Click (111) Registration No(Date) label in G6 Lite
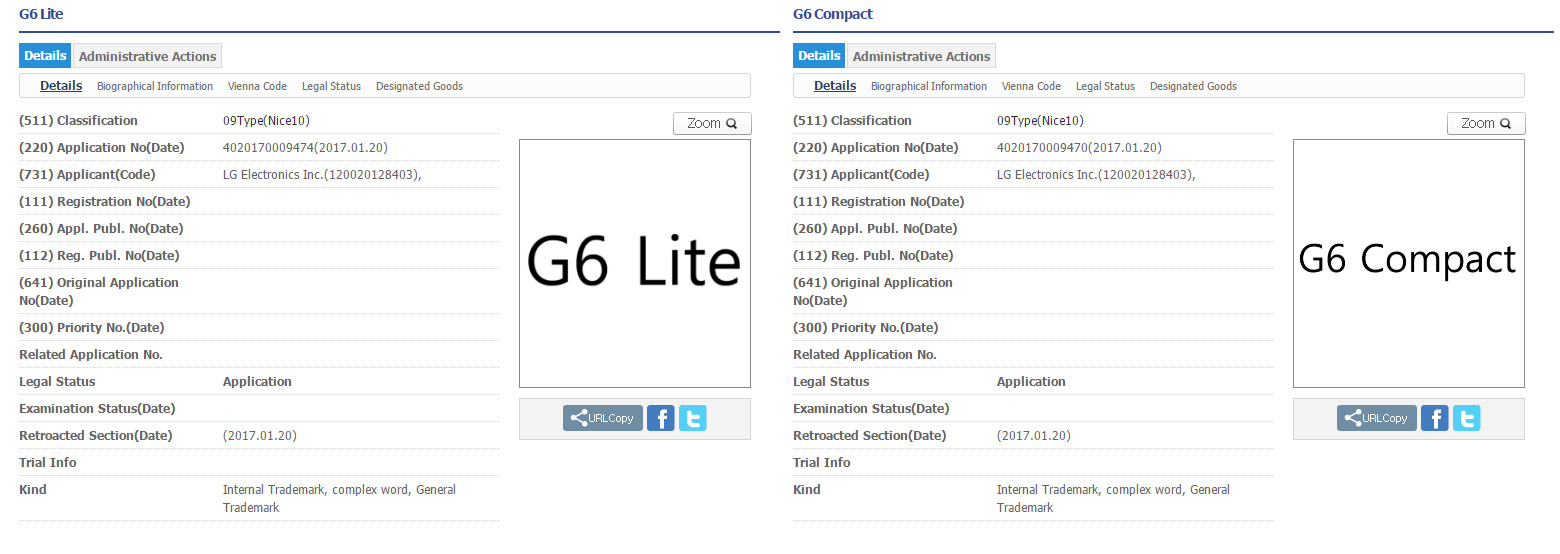The width and height of the screenshot is (1560, 554). [105, 202]
